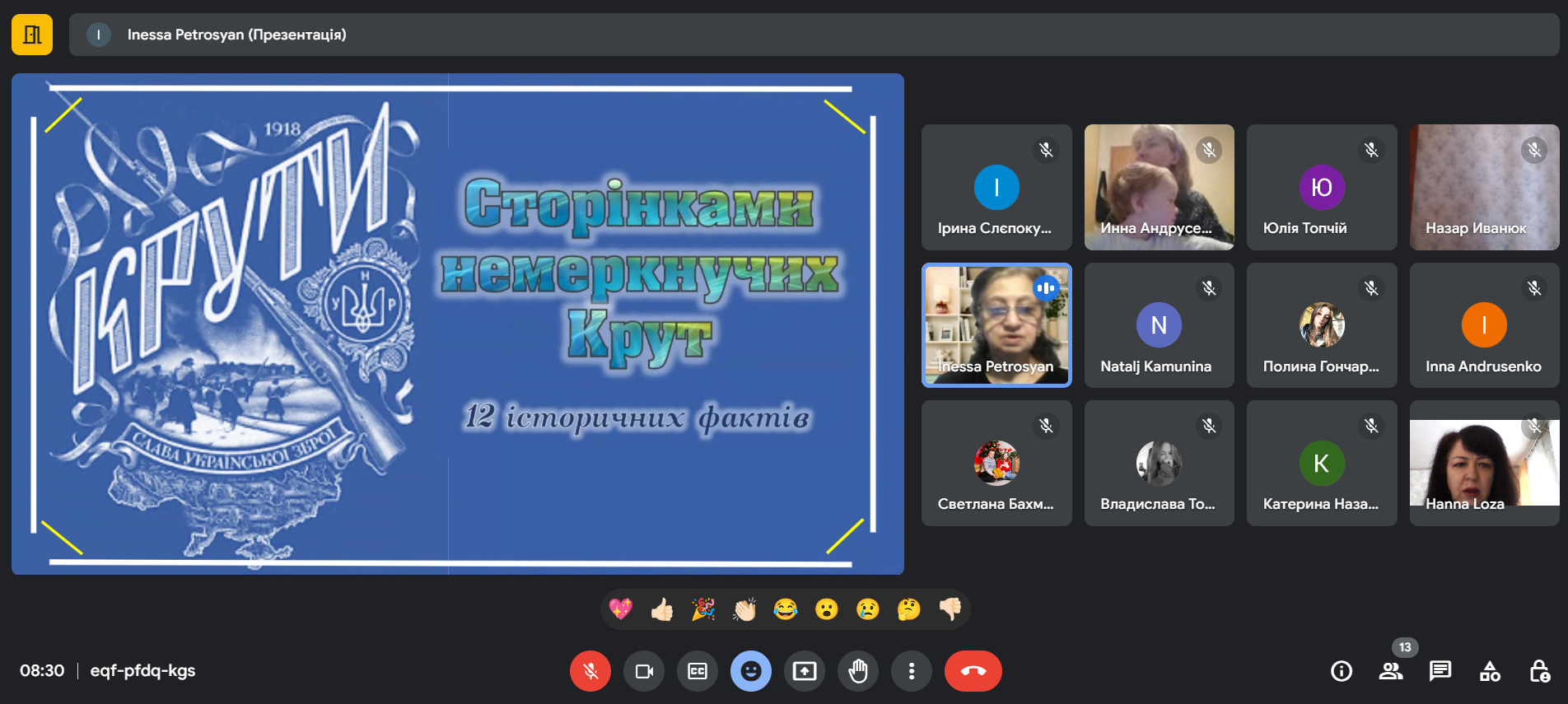Select Hanna Loza's video tile

1484,463
